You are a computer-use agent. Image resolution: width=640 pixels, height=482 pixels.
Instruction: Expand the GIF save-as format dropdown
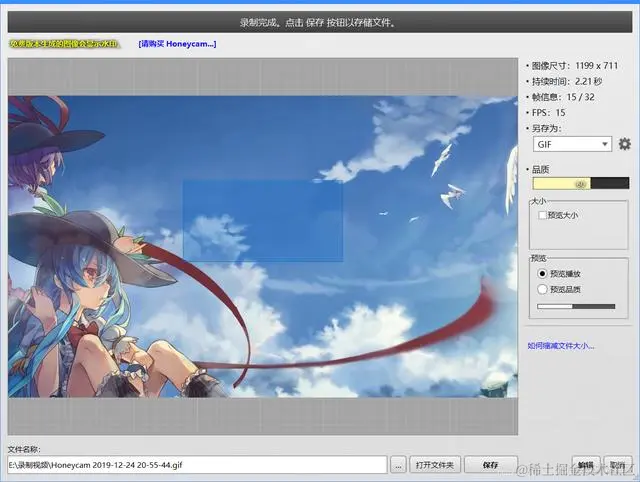tap(572, 144)
